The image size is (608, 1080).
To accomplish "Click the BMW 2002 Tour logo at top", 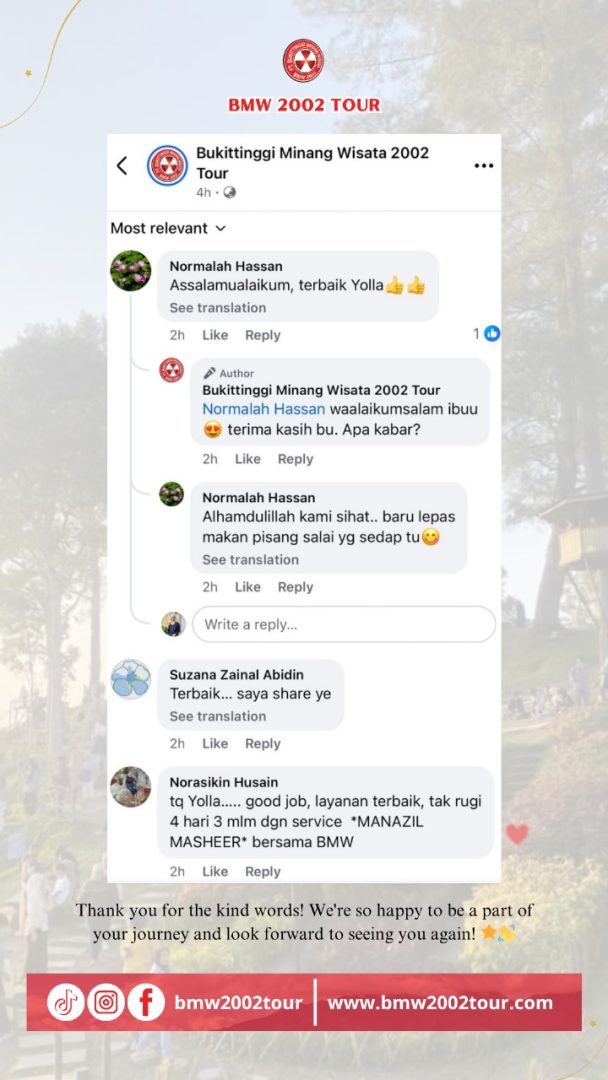I will pos(303,61).
